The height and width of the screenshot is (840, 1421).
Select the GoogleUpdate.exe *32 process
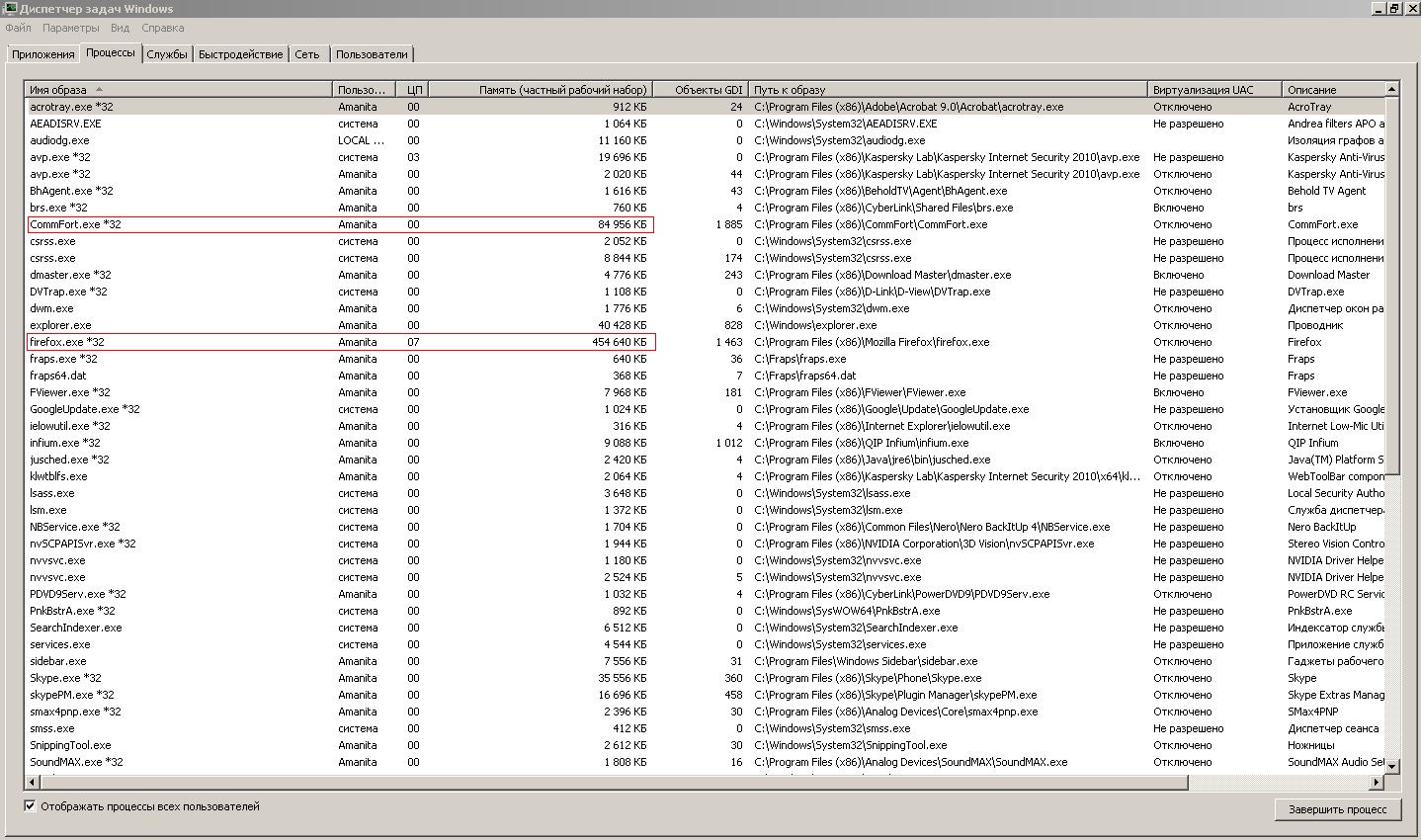(706, 409)
